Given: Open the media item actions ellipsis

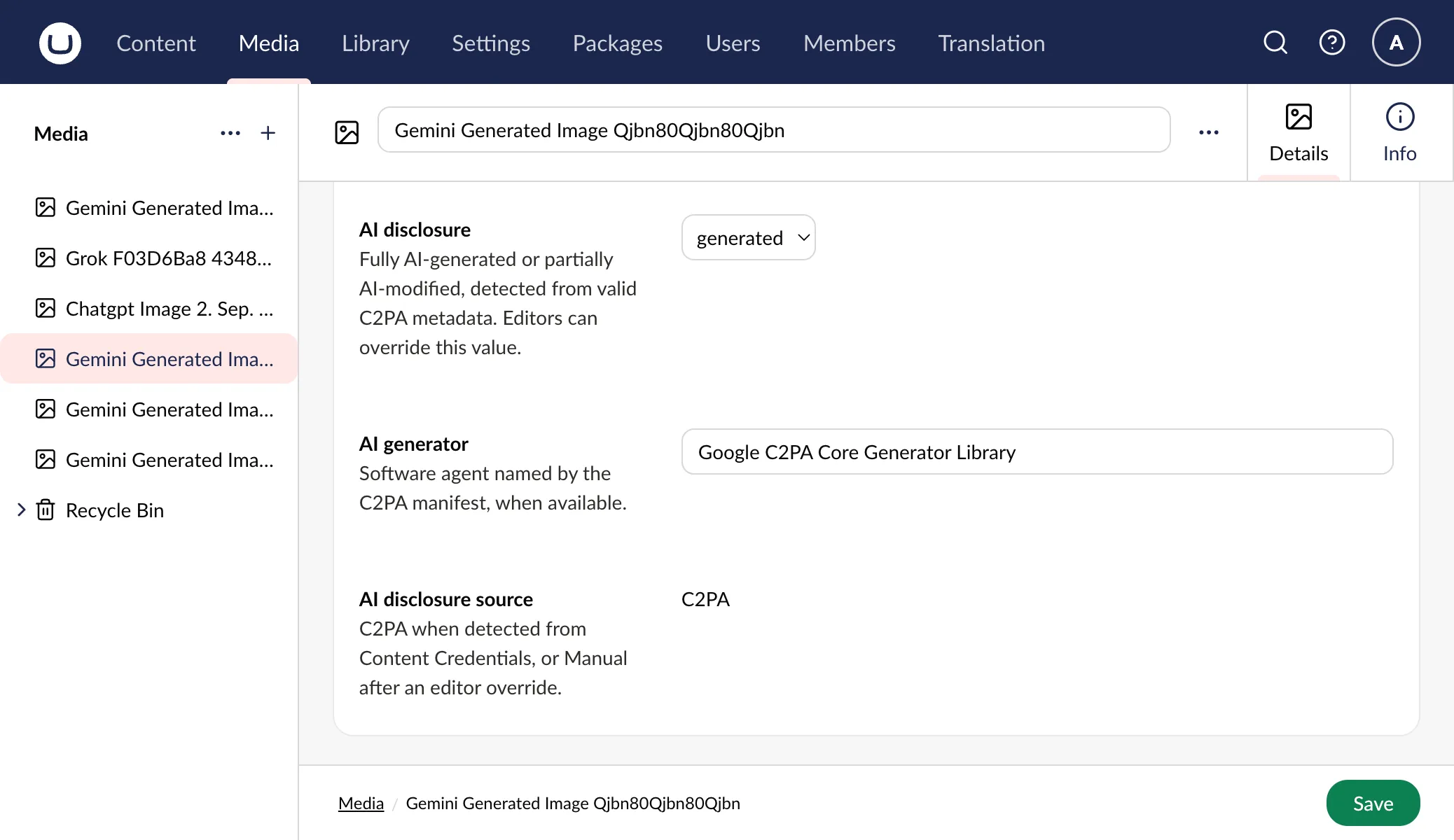Looking at the screenshot, I should coord(1208,132).
